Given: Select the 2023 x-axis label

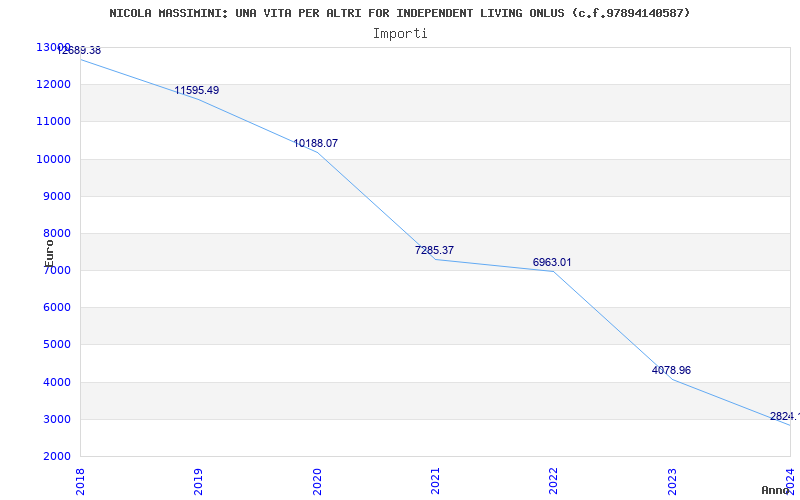Looking at the screenshot, I should pyautogui.click(x=672, y=482).
